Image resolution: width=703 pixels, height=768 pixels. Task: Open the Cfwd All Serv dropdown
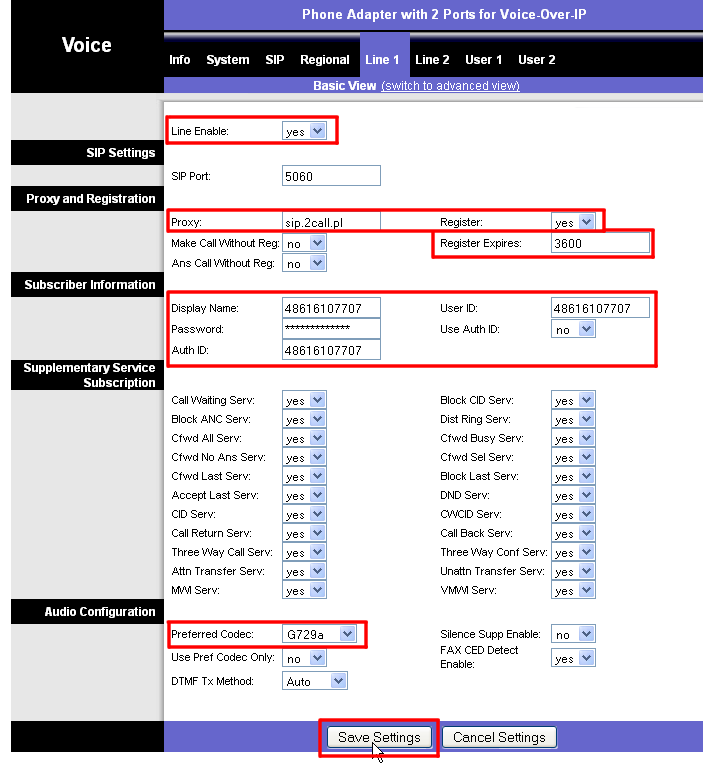[x=304, y=438]
